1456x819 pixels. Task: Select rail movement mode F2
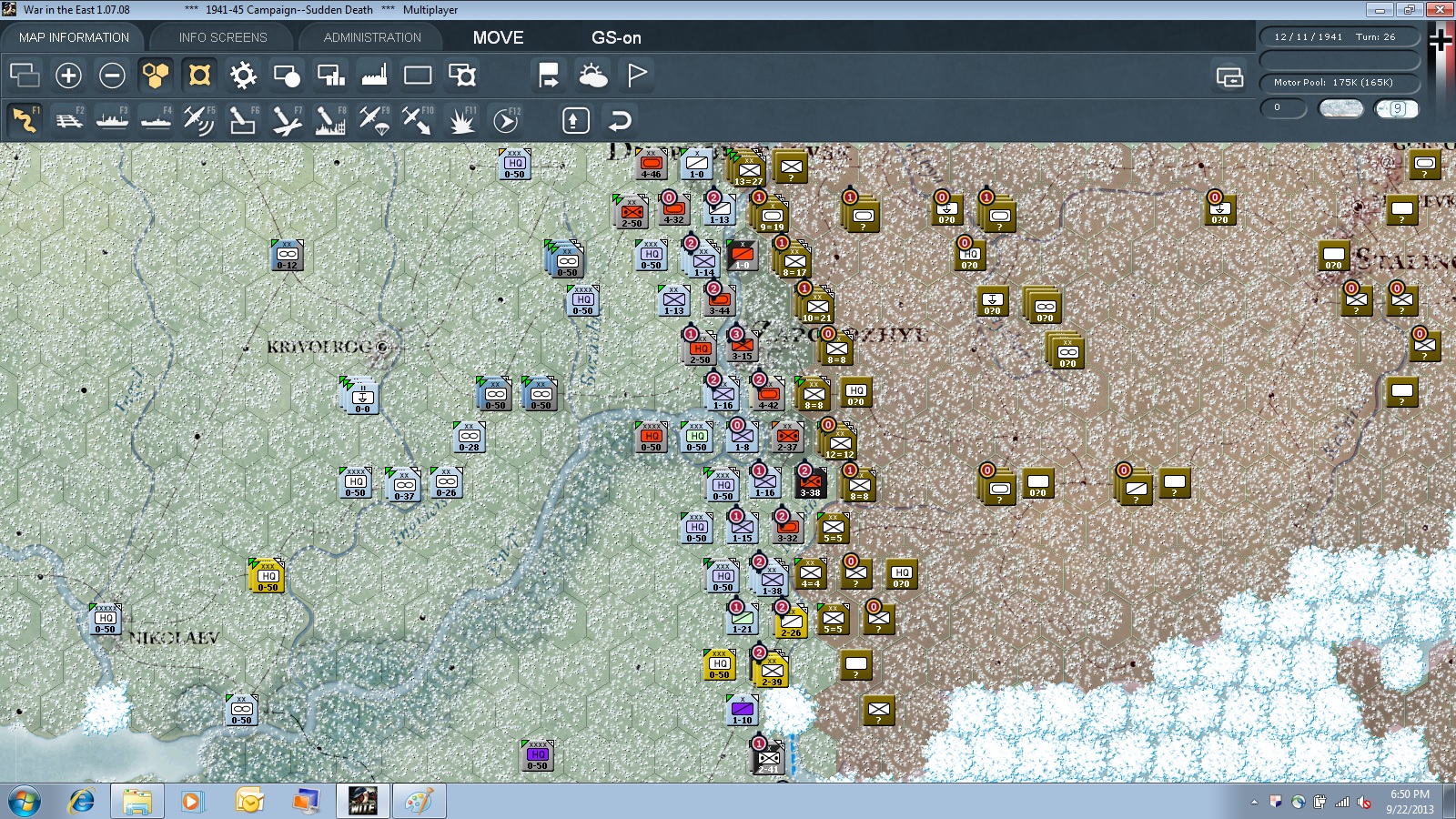click(69, 120)
